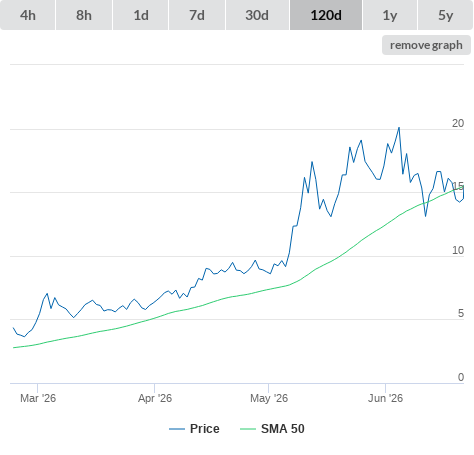Click the price peak near 20
This screenshot has height=455, width=474.
(x=399, y=128)
